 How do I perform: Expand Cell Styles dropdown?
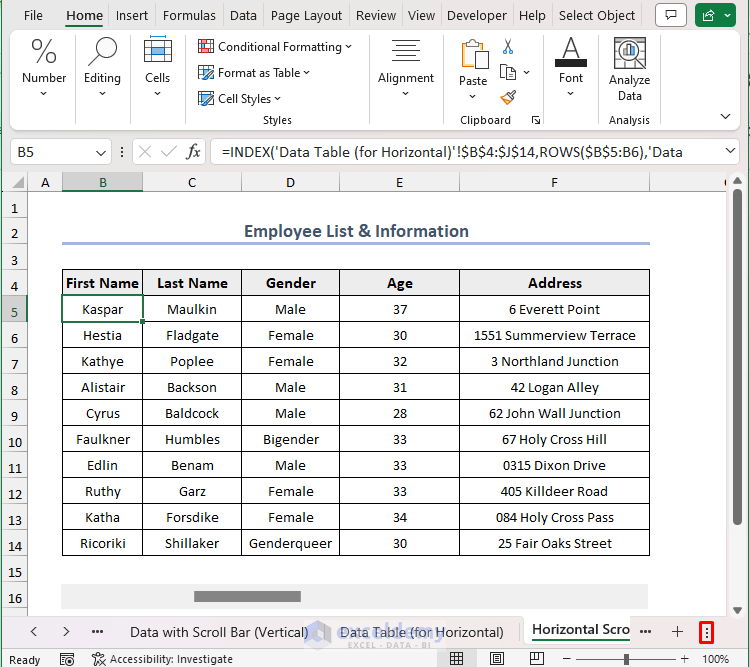click(x=278, y=99)
